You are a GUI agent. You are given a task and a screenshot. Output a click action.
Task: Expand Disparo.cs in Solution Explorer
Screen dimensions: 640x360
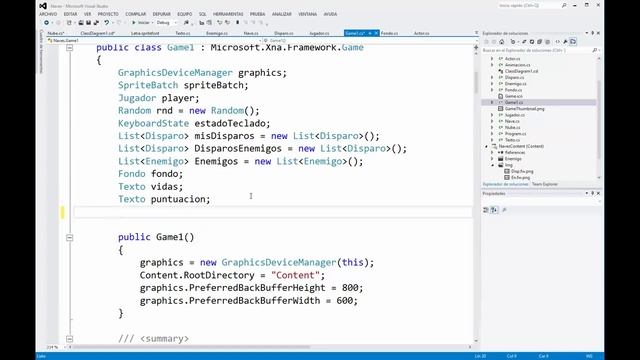492,77
